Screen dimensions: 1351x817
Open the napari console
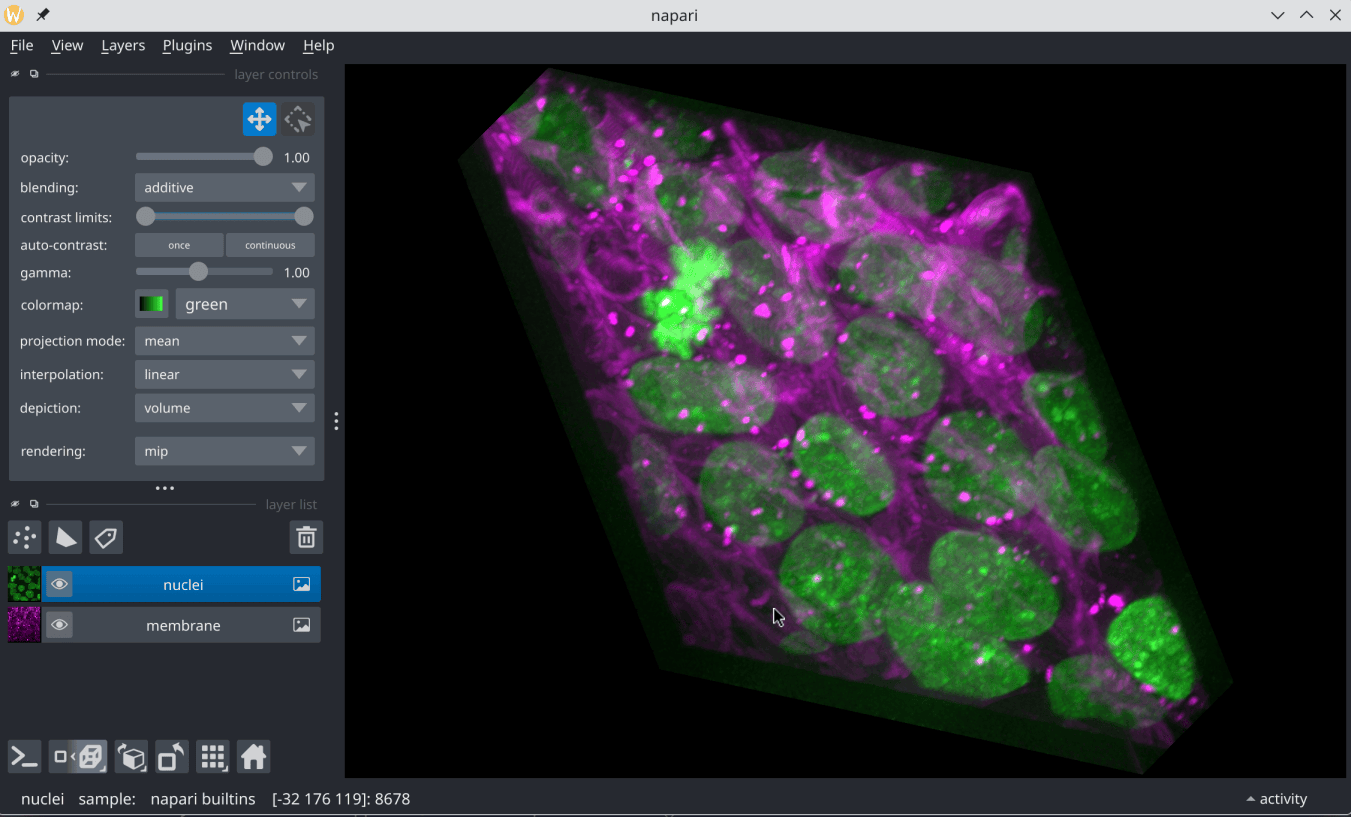coord(23,756)
